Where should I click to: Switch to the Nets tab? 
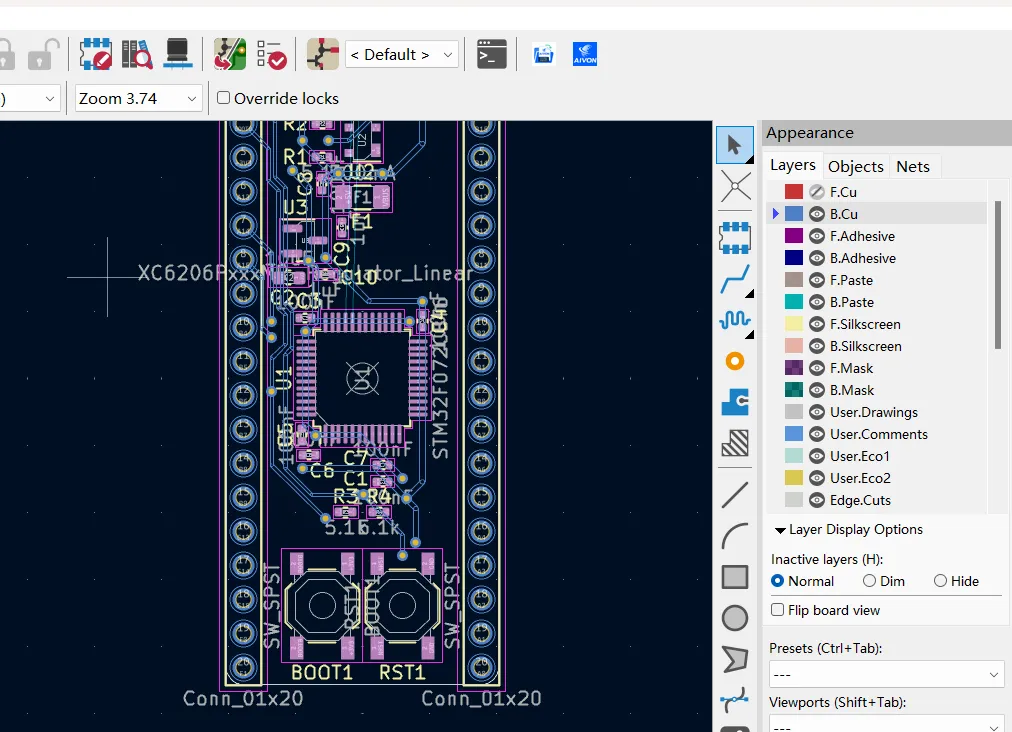913,166
